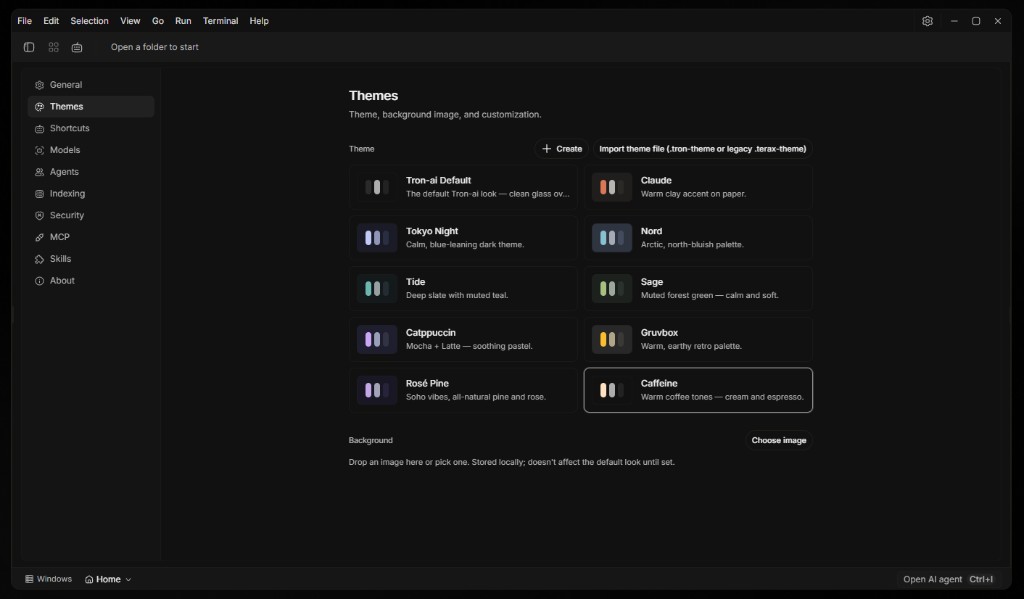This screenshot has height=599, width=1024.
Task: Switch to the Indexing section
Action: point(91,193)
